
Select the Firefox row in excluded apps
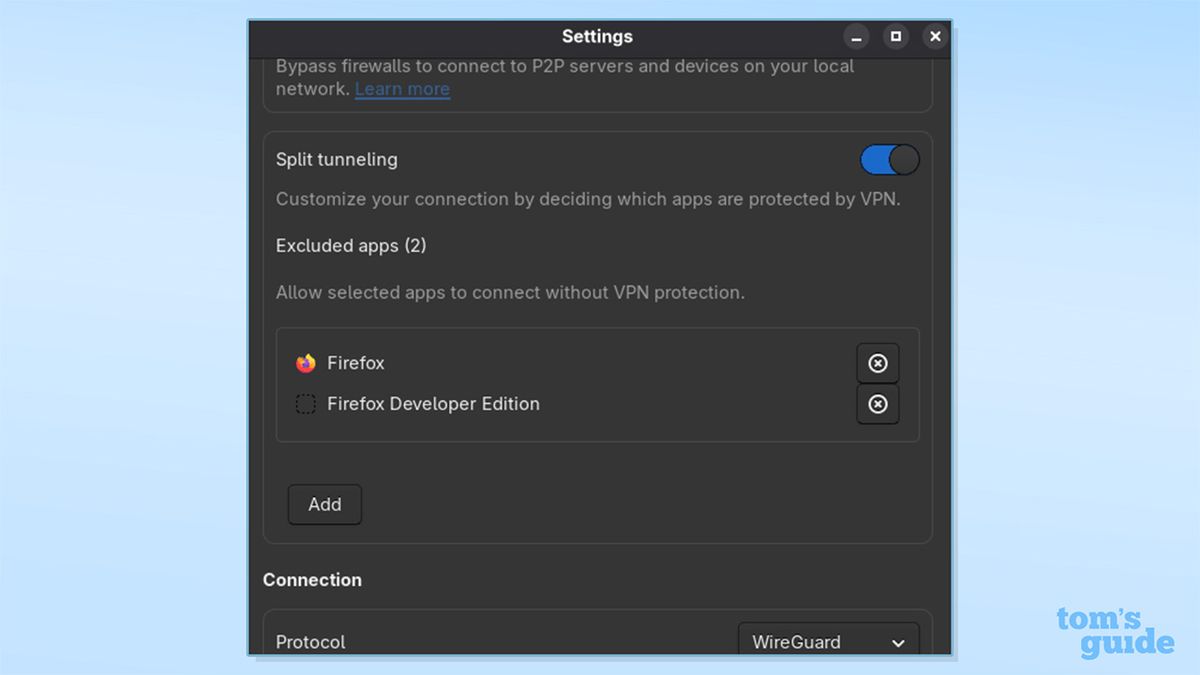click(355, 363)
